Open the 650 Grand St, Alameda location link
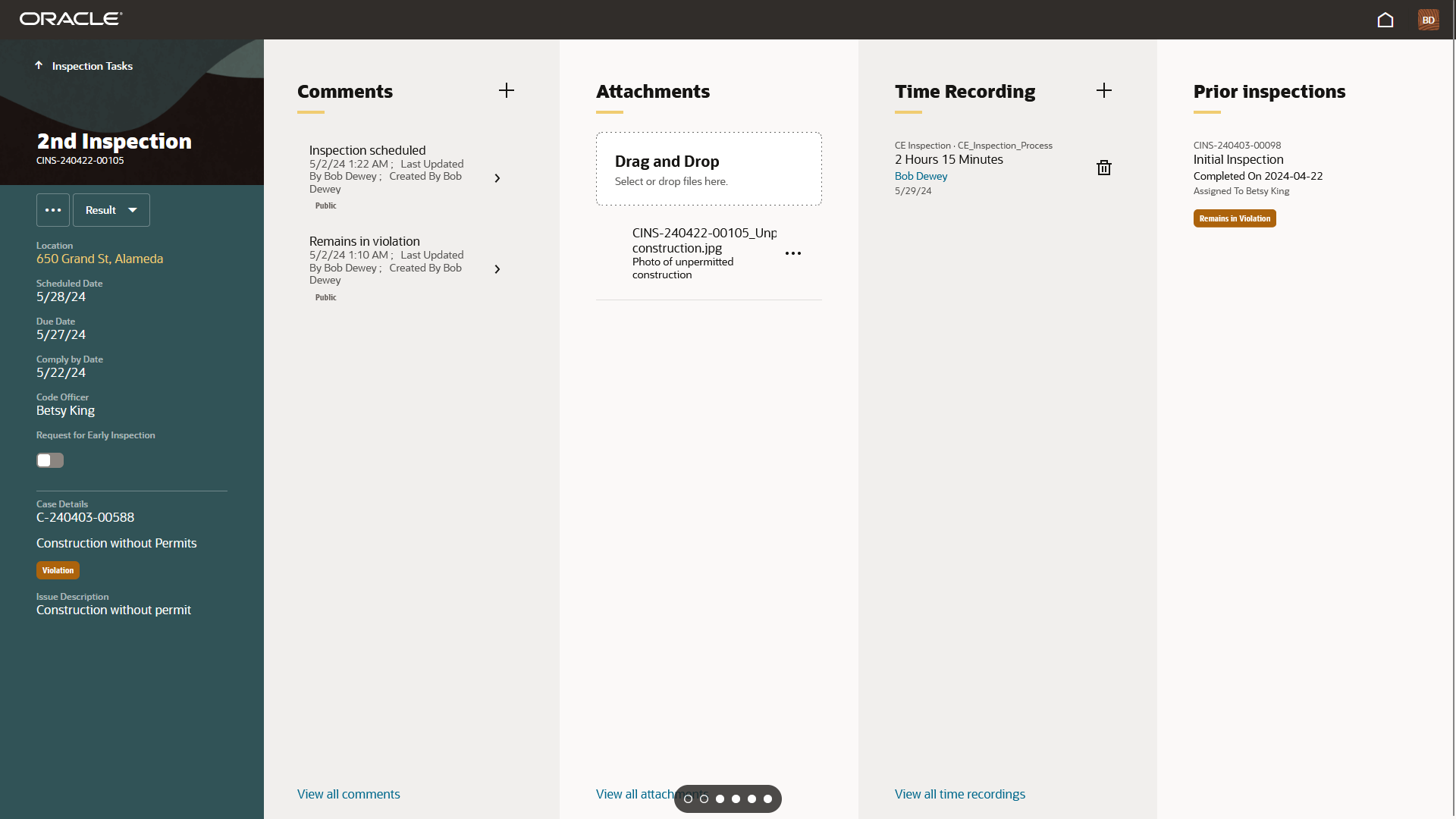The height and width of the screenshot is (819, 1456). click(x=99, y=259)
